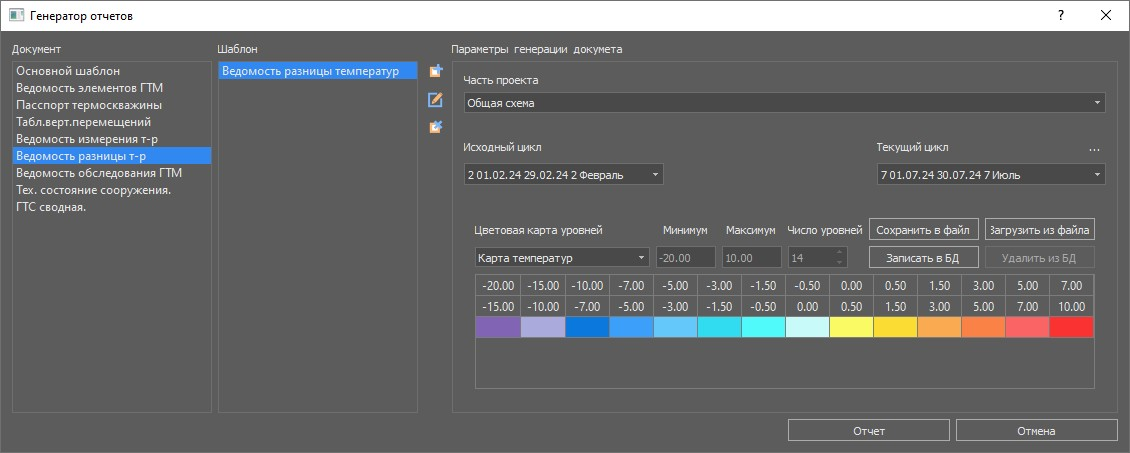The image size is (1130, 453).
Task: Select Основной шаблон document
Action: click(68, 71)
